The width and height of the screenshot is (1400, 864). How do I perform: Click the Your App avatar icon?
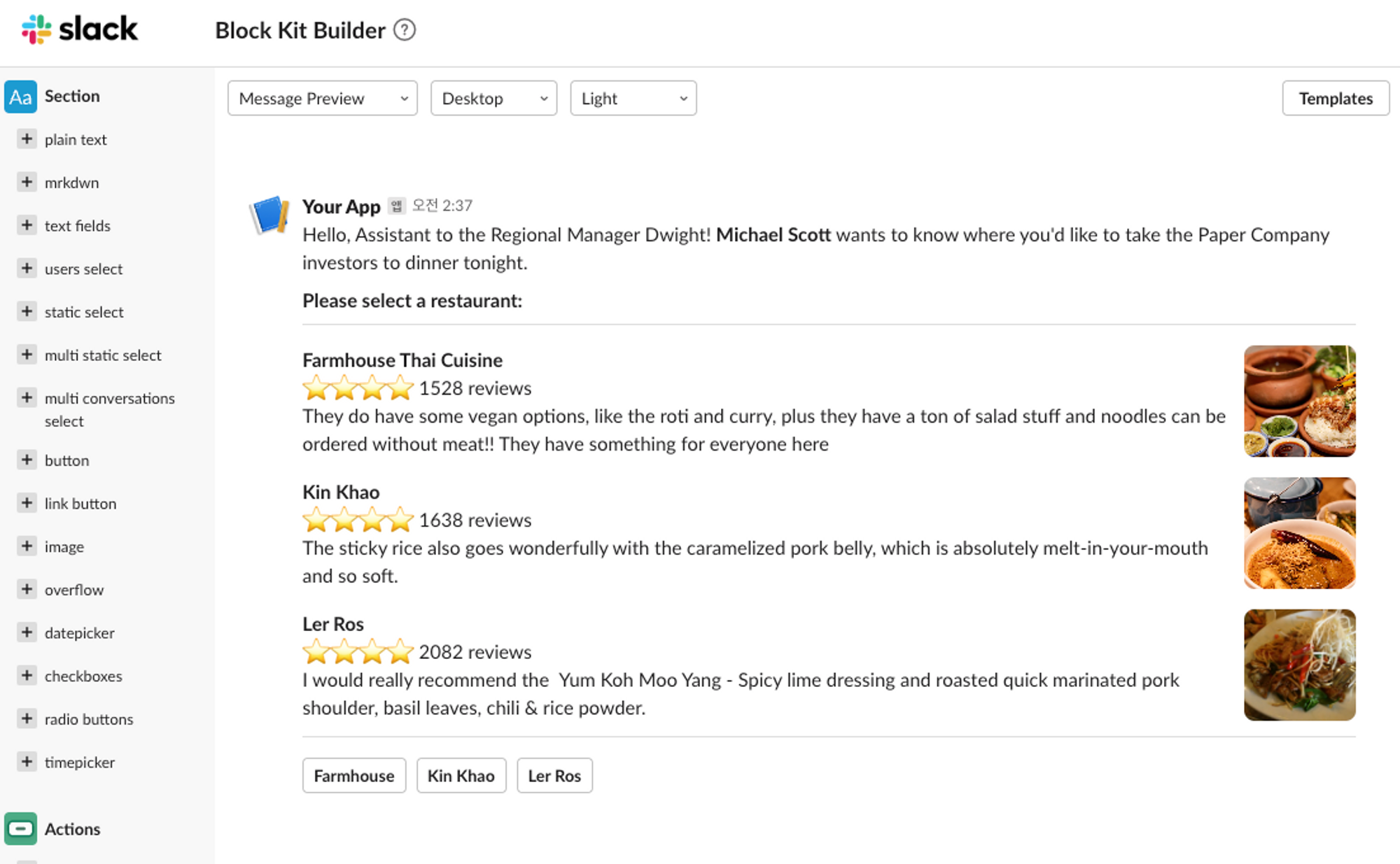[x=269, y=215]
